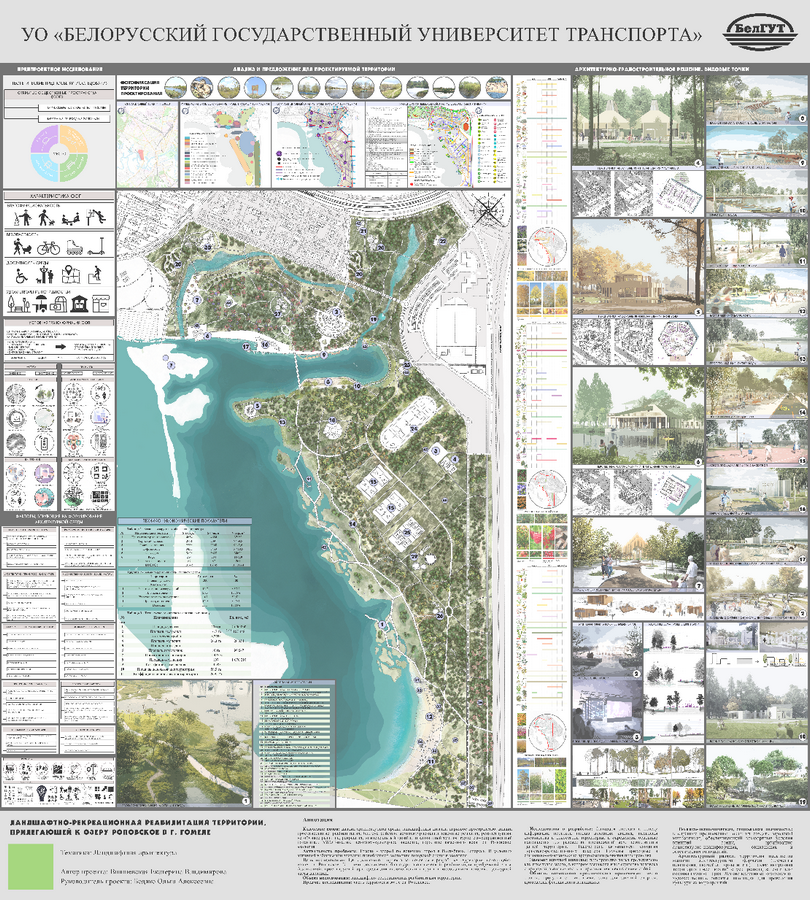The image size is (810, 900).
Task: Open aerial wetland render numbered 1
Action: 184,744
